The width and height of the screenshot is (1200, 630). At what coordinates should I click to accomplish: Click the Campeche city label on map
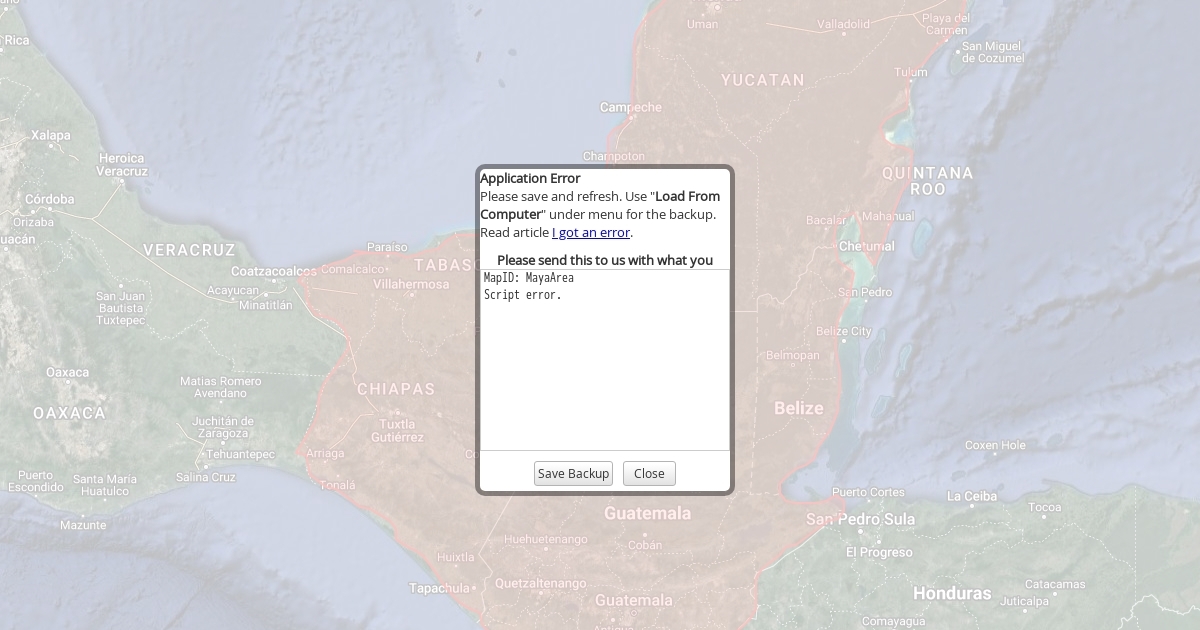coord(631,107)
